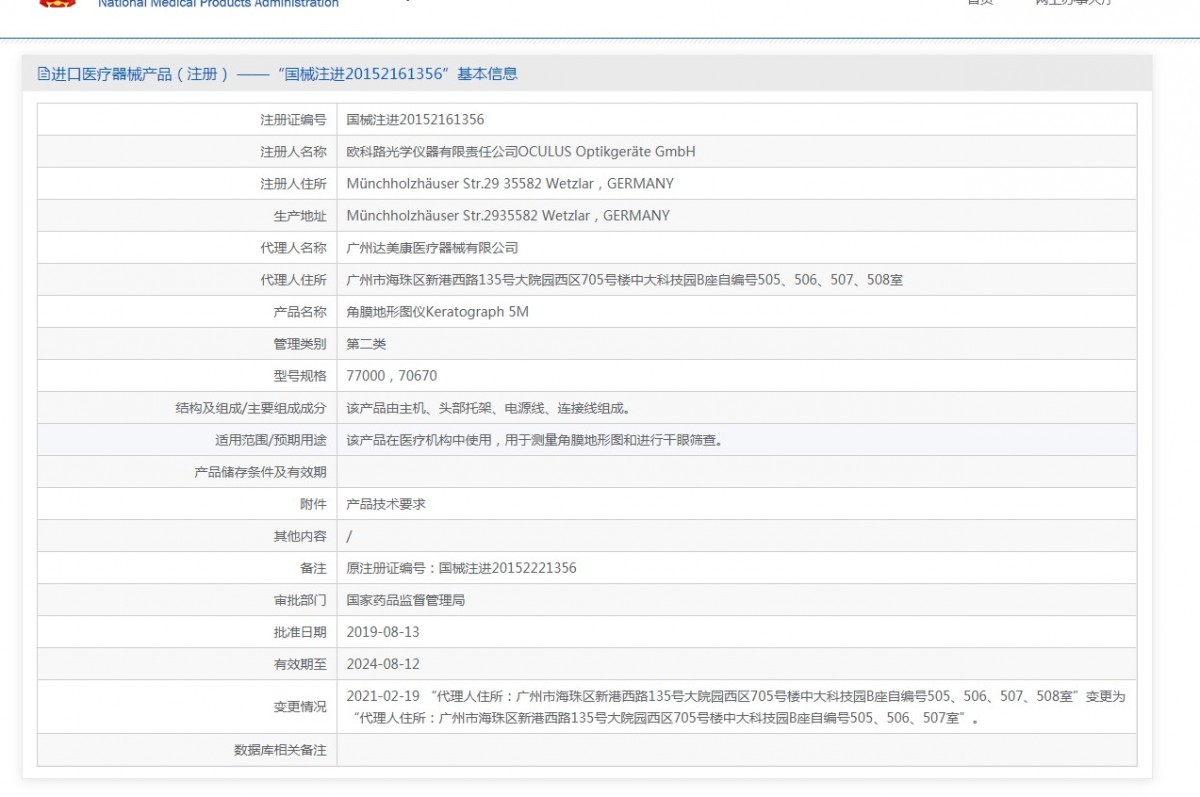Select the "其他内容" row label

[300, 536]
